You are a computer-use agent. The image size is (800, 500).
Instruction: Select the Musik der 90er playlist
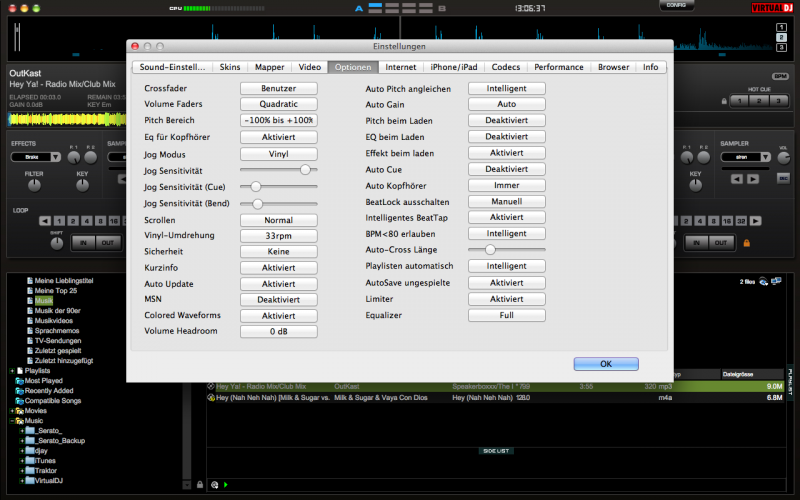pyautogui.click(x=57, y=311)
